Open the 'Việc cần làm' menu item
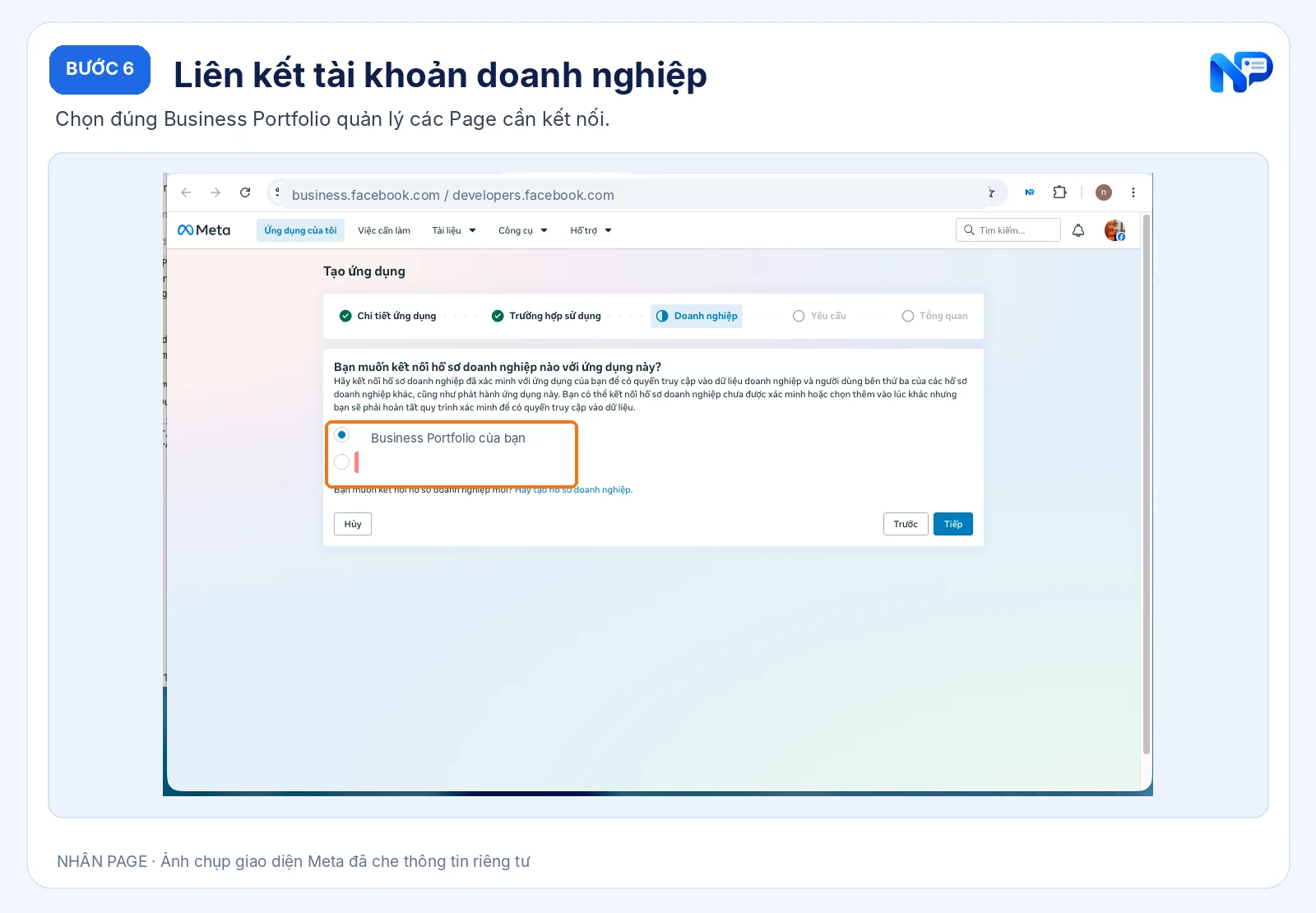This screenshot has width=1316, height=913. (384, 230)
